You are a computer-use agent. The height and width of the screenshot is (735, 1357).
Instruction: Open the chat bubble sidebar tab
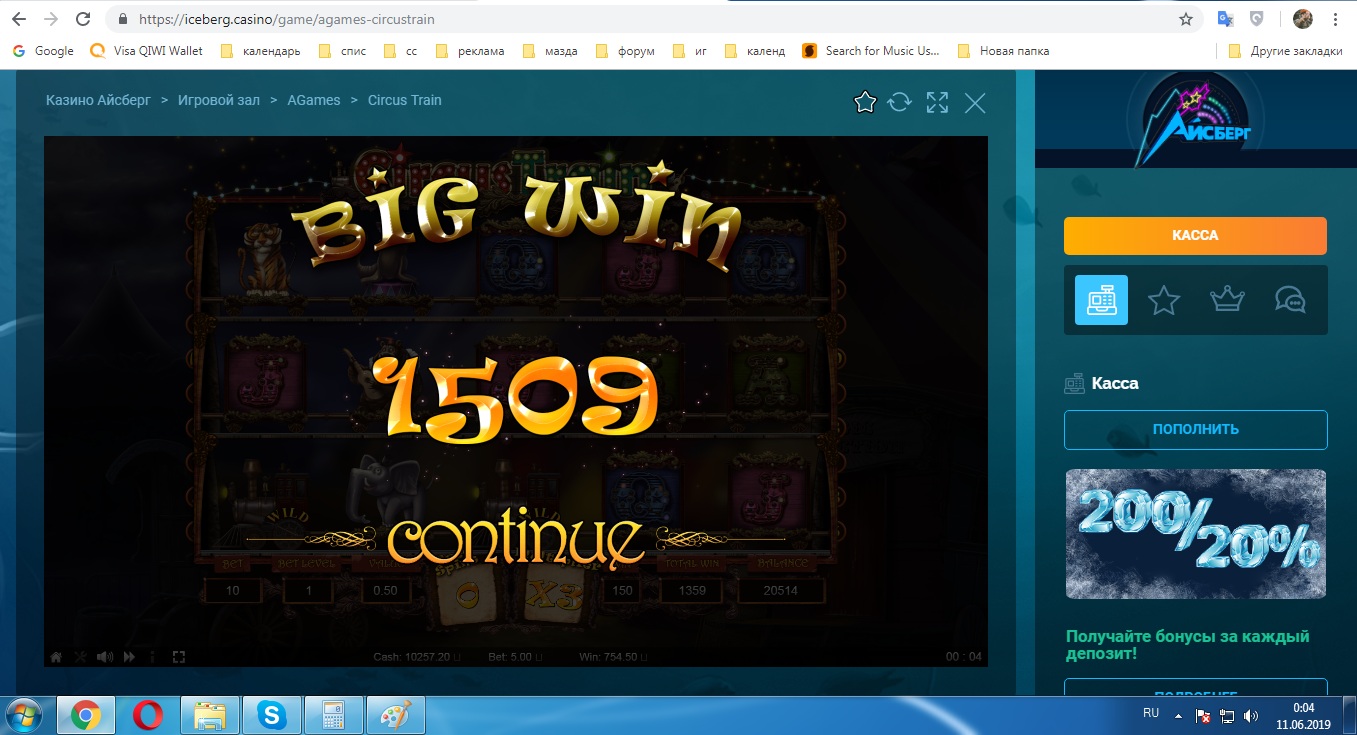[x=1290, y=300]
